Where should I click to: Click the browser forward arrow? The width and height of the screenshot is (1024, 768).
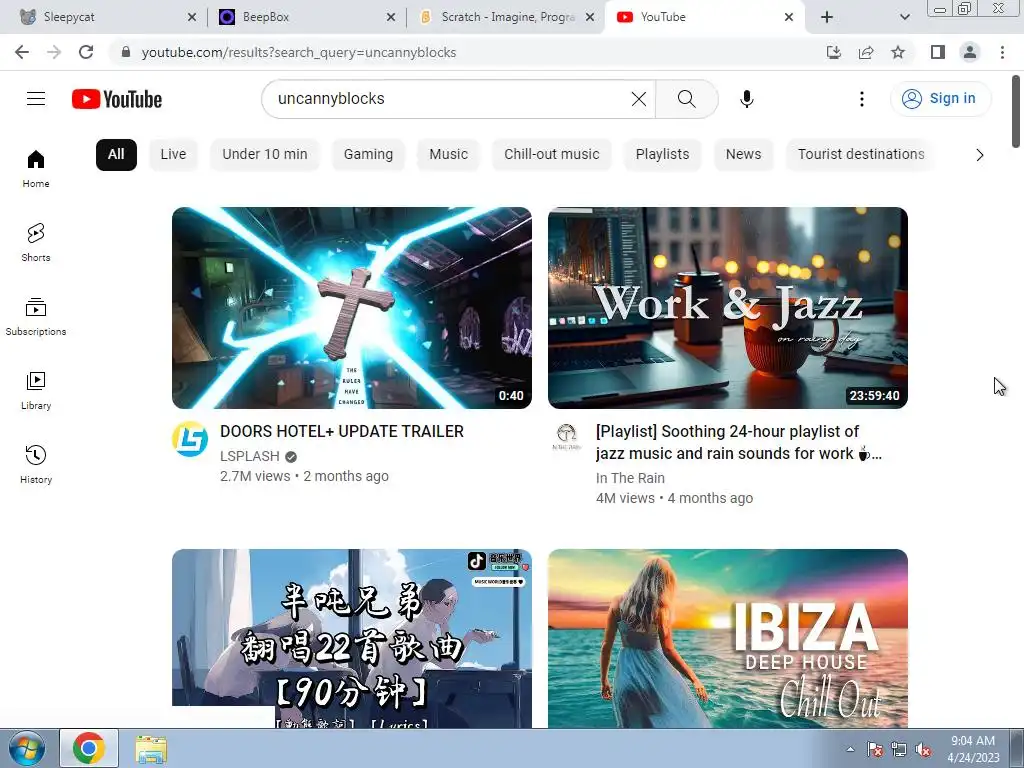[54, 52]
